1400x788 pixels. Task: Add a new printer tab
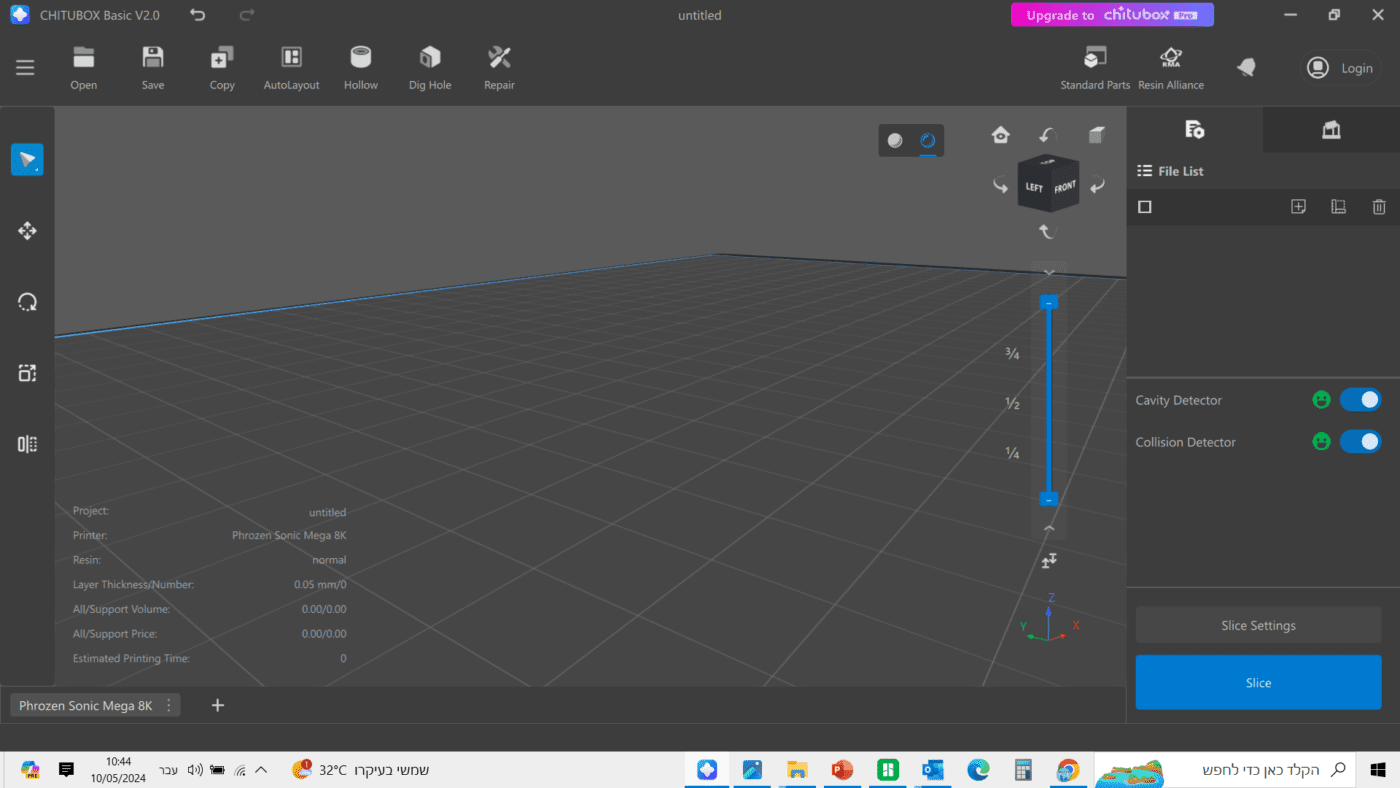coord(218,705)
